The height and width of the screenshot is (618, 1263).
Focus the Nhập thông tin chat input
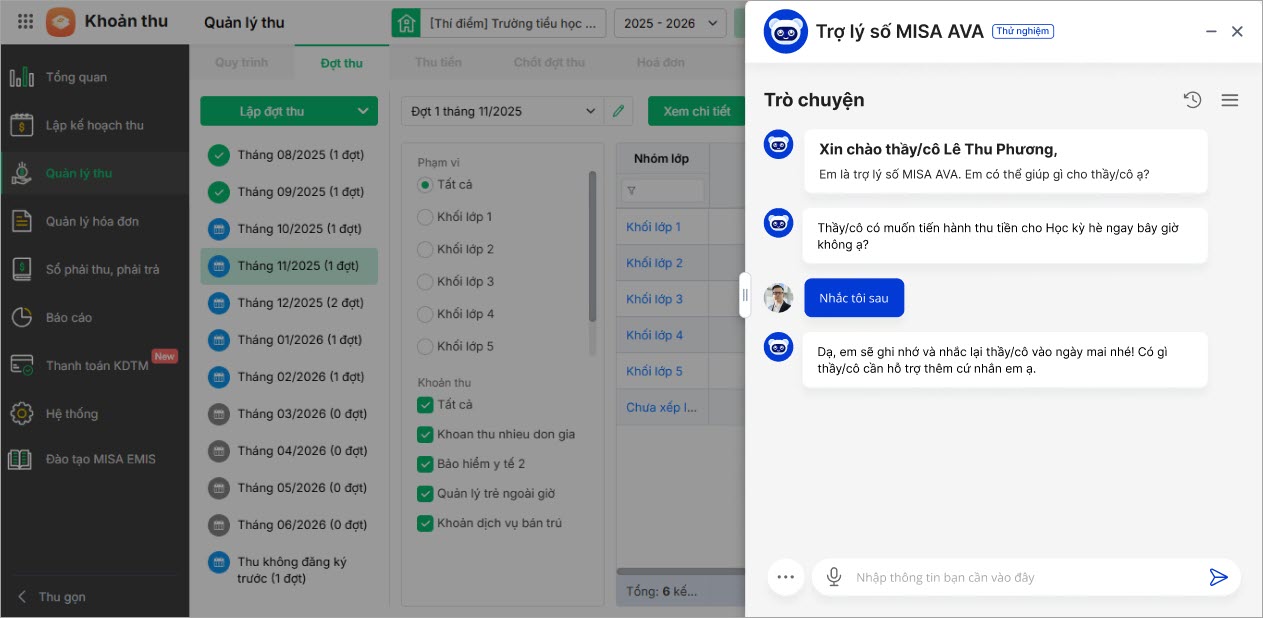[1025, 577]
